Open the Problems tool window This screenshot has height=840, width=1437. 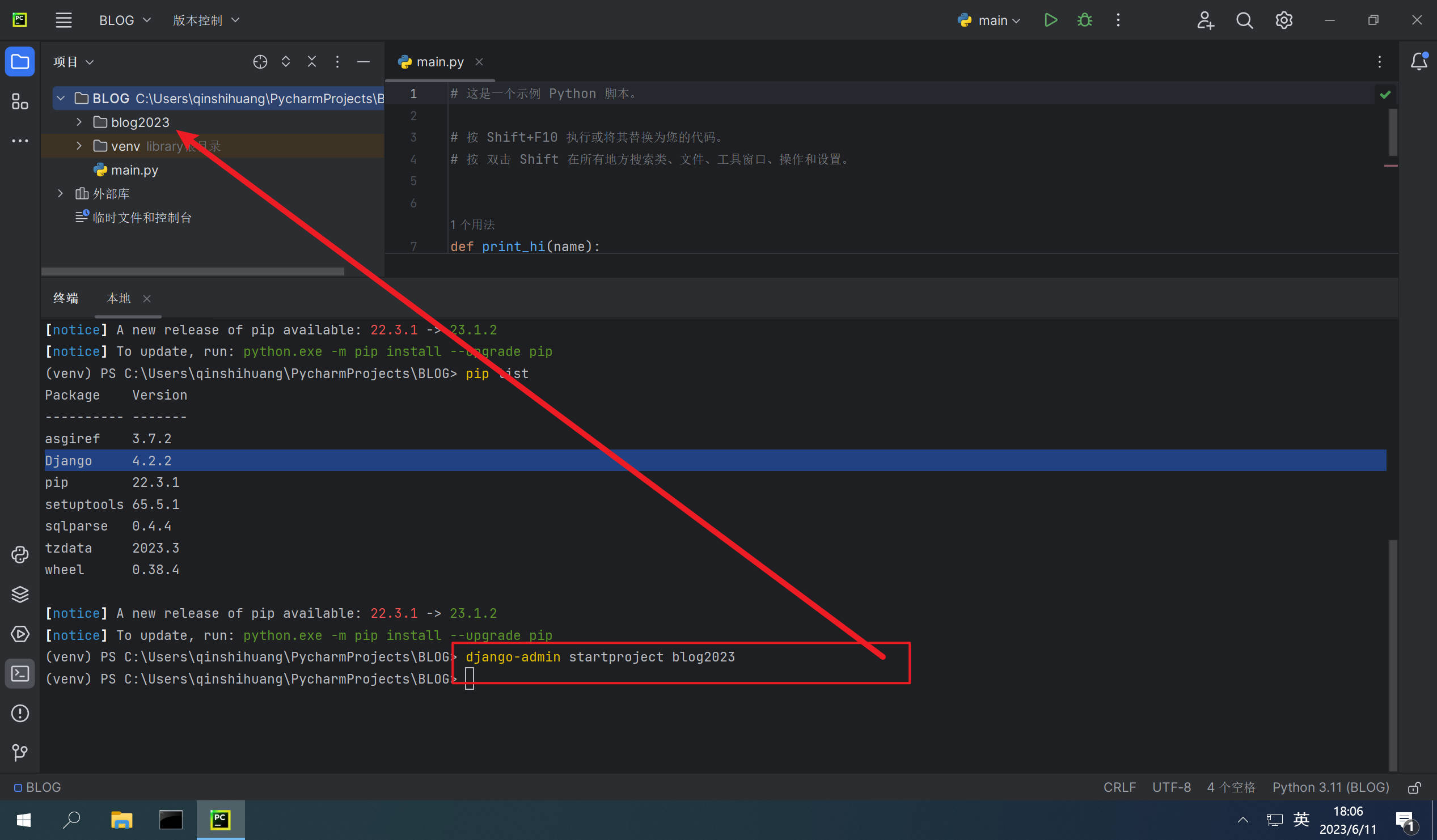(x=20, y=714)
